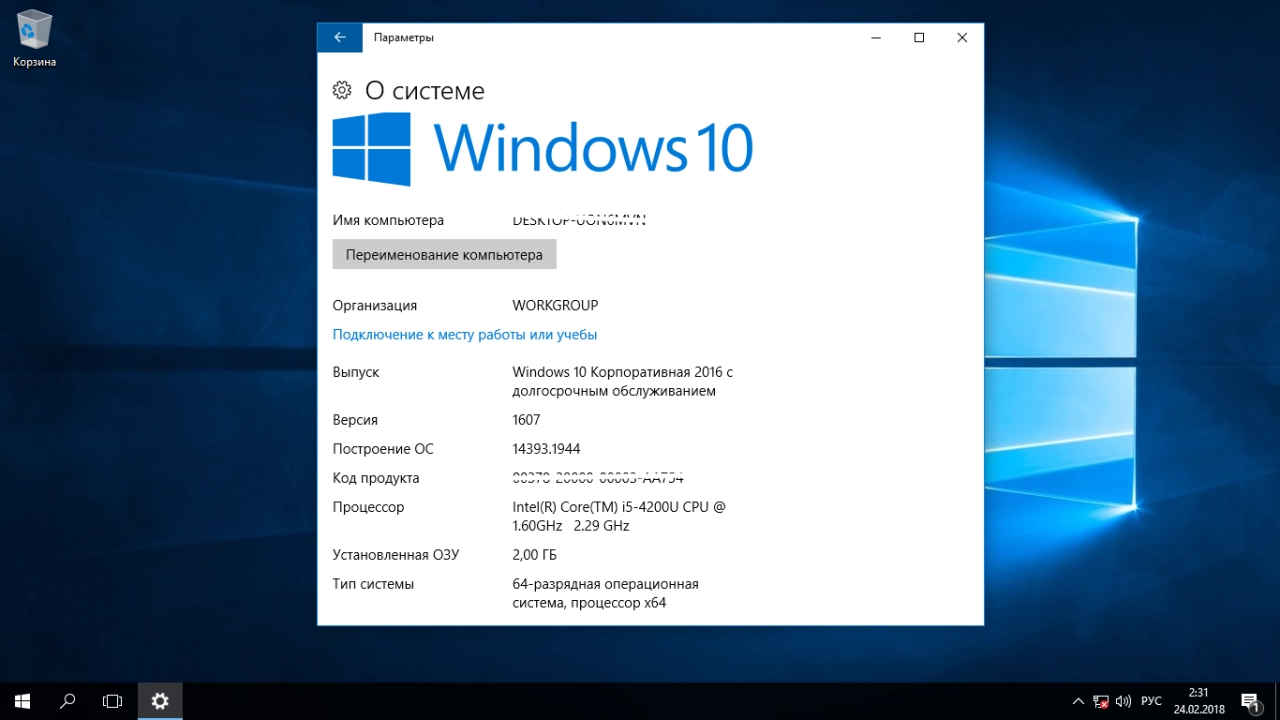Close the Параметры window
1280x720 pixels.
pyautogui.click(x=962, y=38)
